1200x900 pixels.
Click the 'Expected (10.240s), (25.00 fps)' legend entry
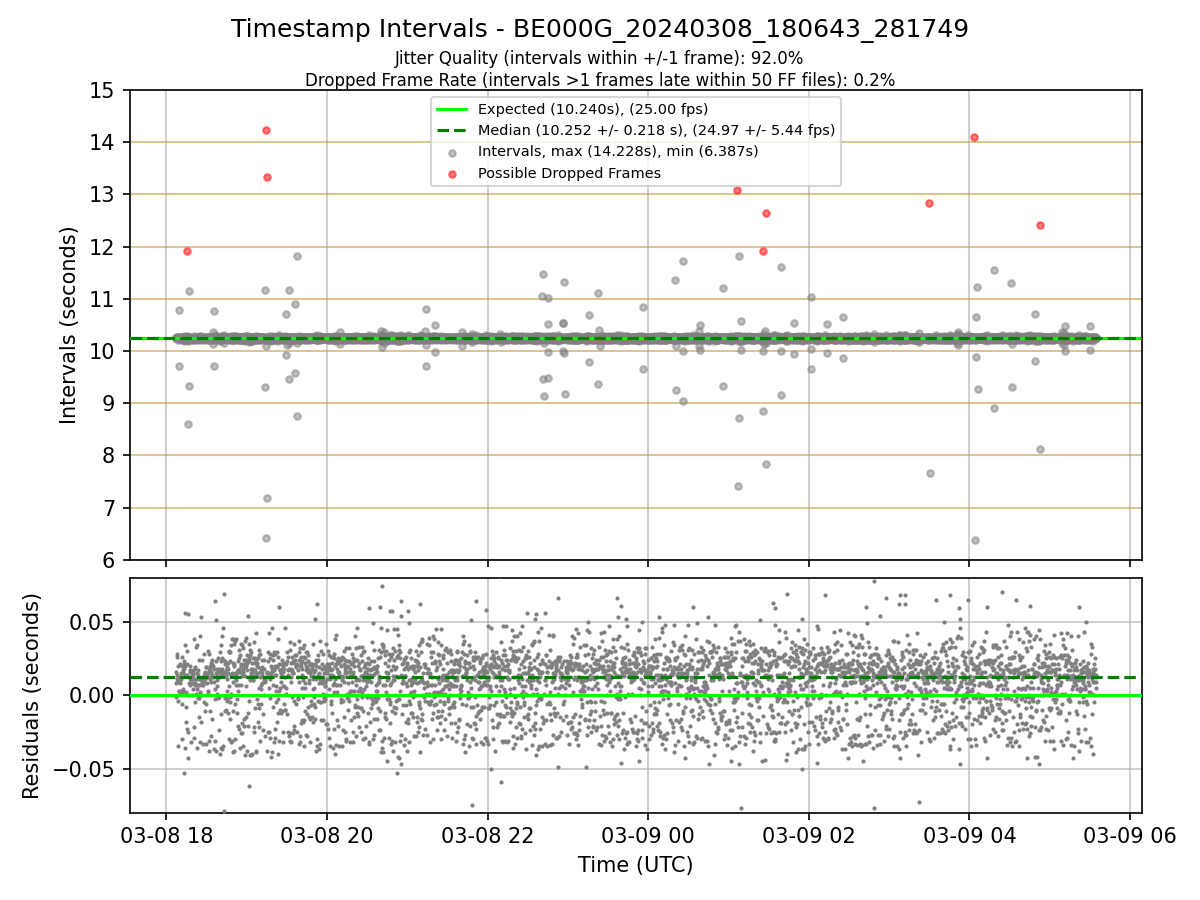(593, 108)
